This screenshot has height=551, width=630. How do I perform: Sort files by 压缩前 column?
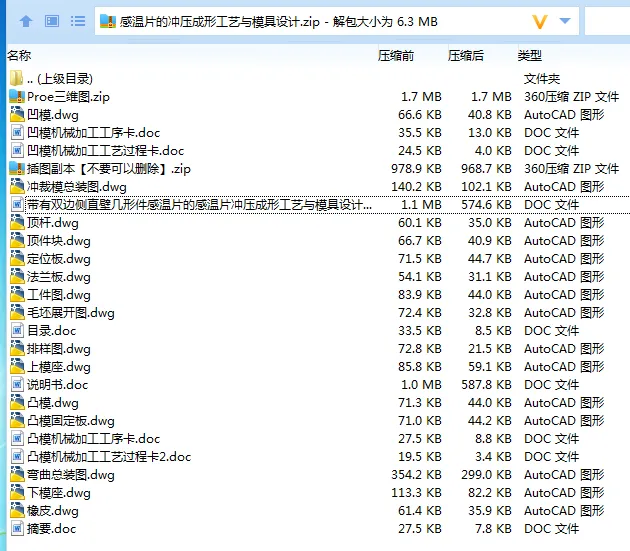[396, 55]
